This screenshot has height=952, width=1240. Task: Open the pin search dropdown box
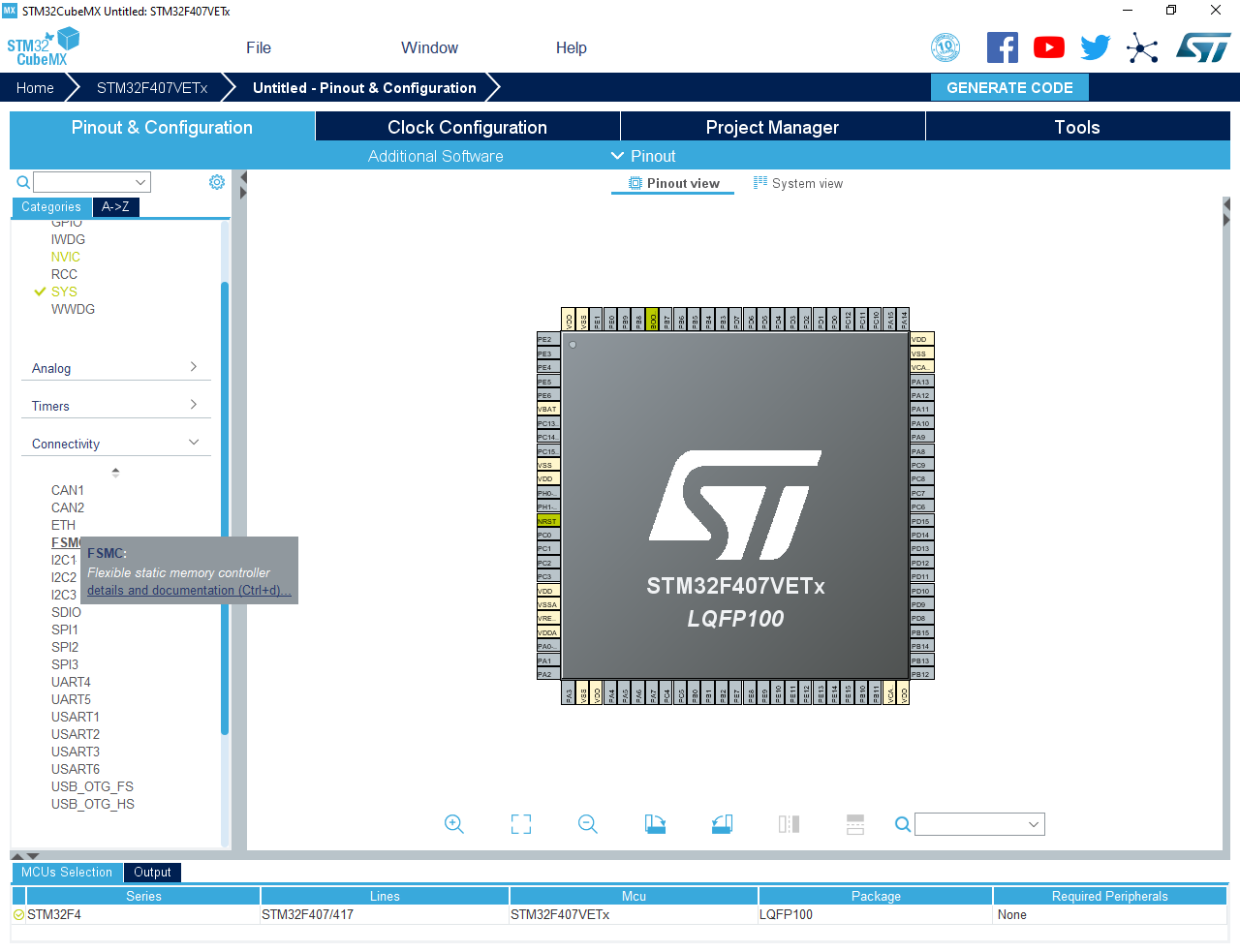(979, 824)
